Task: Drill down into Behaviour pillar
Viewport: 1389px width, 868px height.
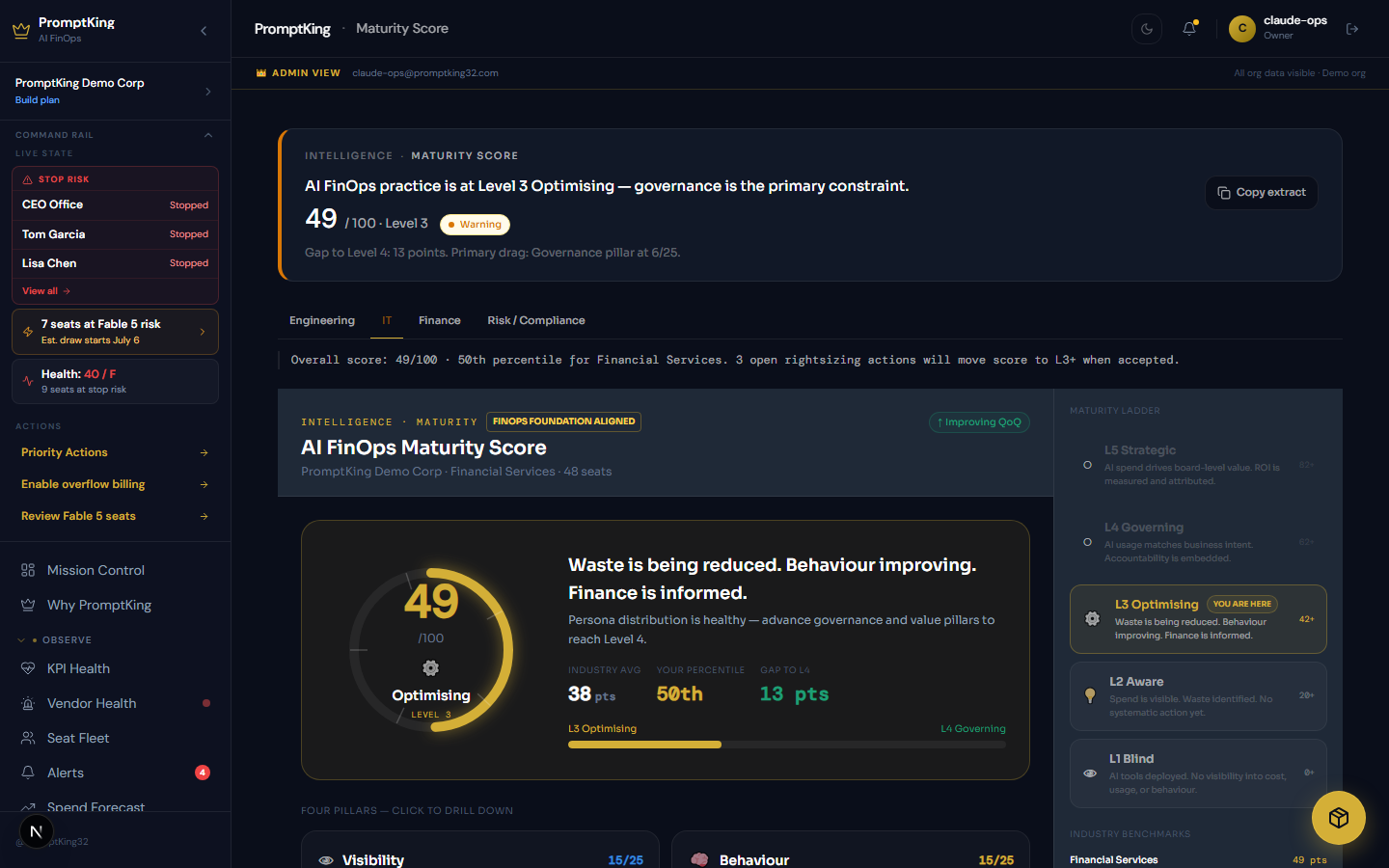Action: (x=851, y=850)
